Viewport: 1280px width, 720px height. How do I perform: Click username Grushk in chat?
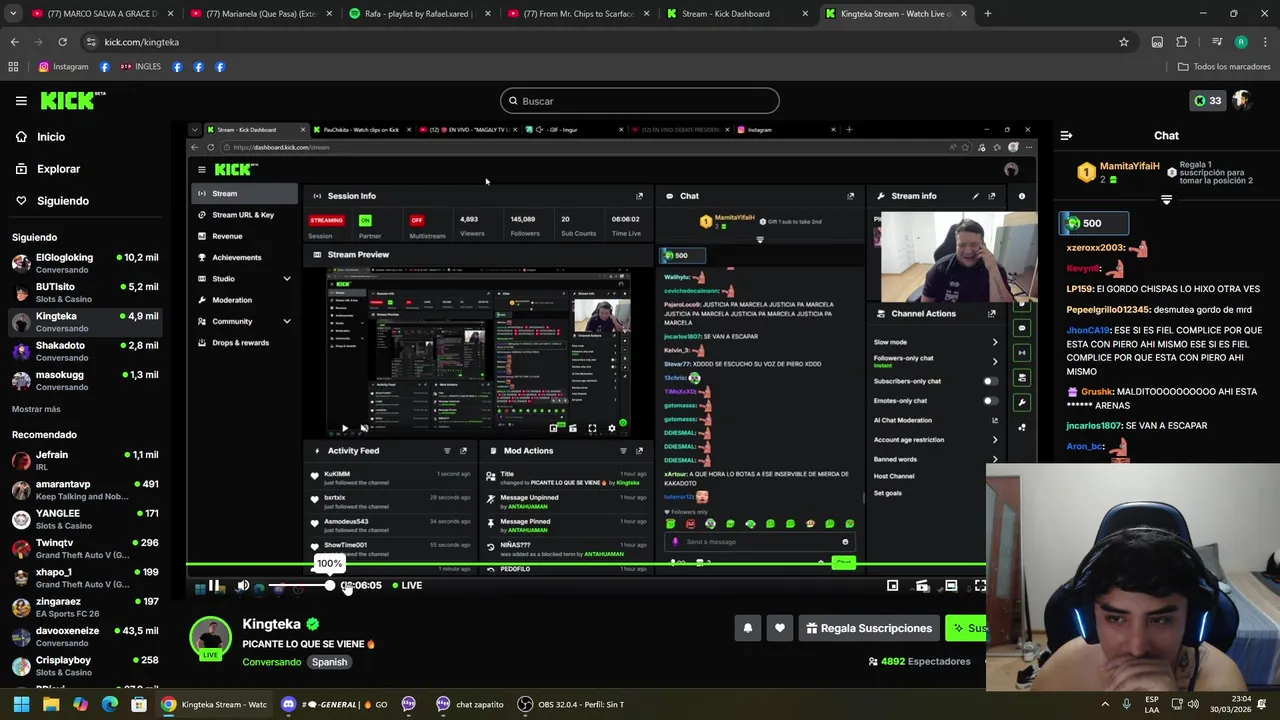[x=1096, y=392]
